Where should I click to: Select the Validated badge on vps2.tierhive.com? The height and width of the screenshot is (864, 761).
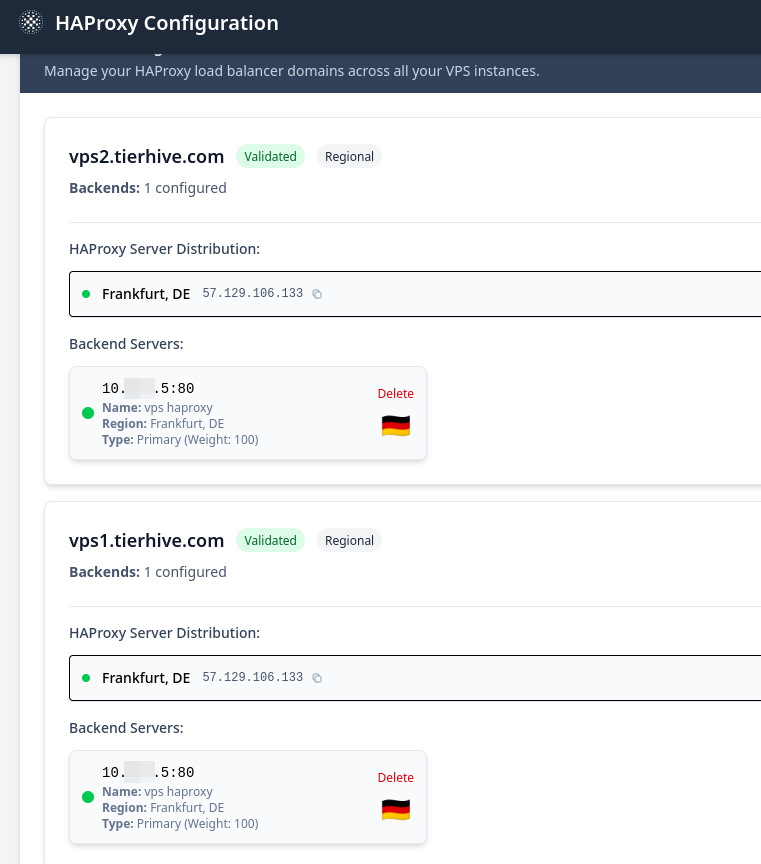tap(270, 156)
